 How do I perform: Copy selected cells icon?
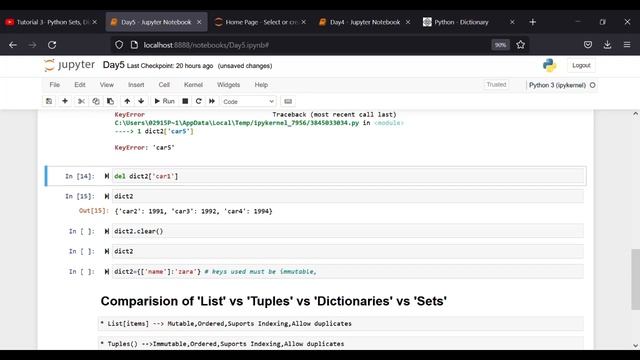point(96,101)
